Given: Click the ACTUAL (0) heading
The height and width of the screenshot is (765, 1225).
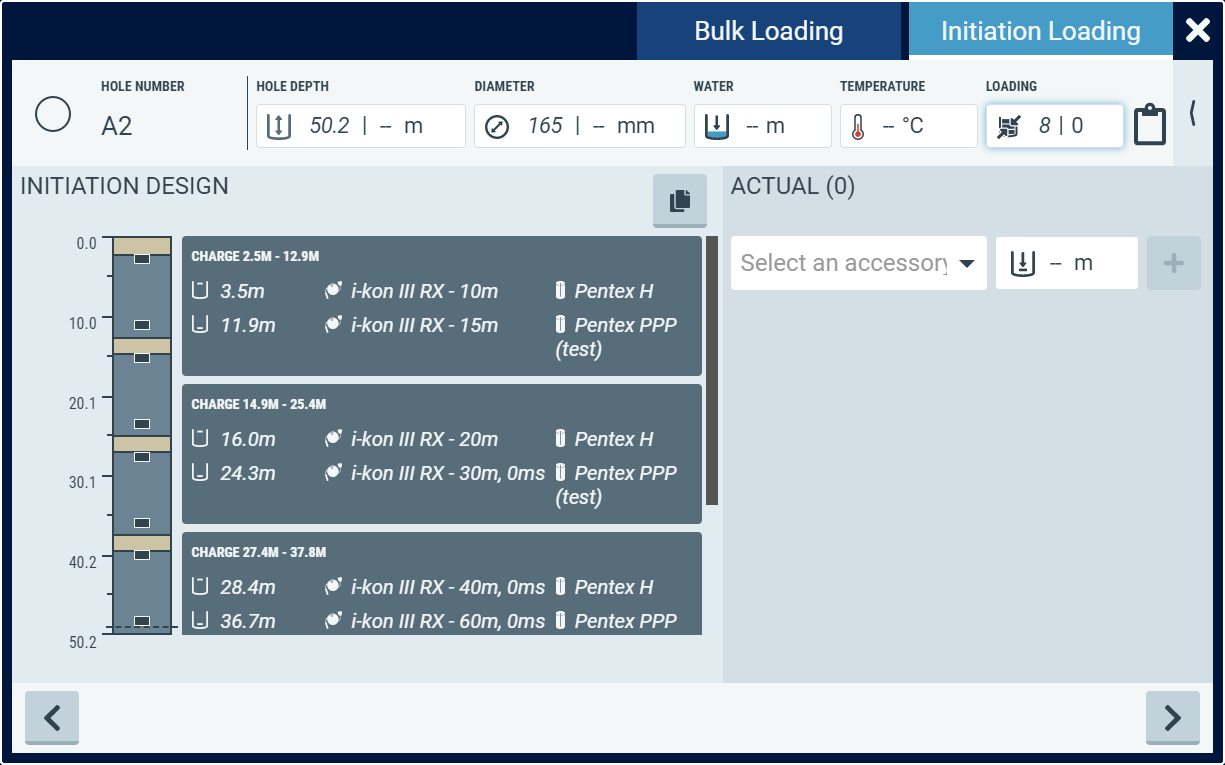Looking at the screenshot, I should click(793, 186).
